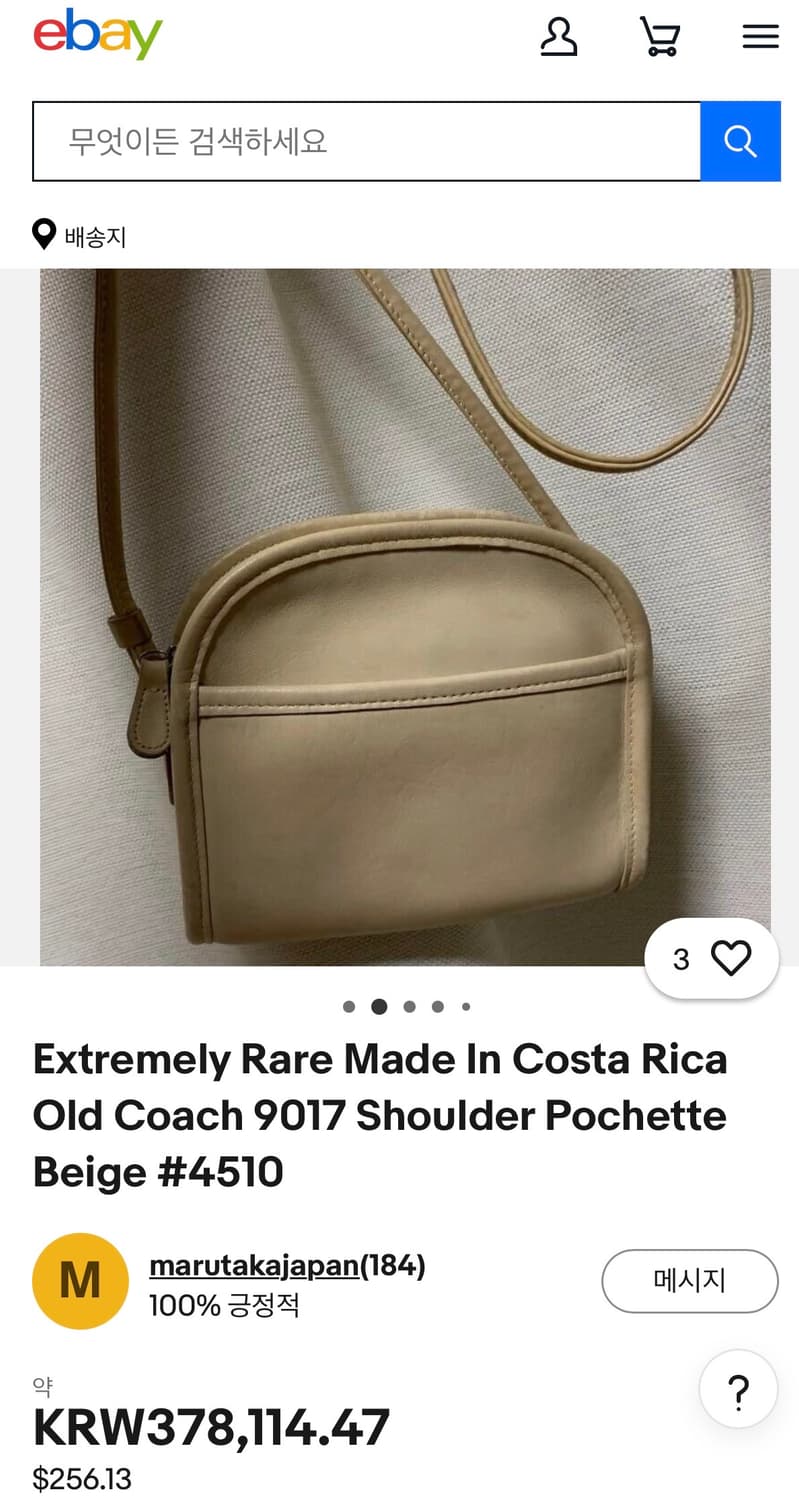This screenshot has height=1500, width=799.
Task: Select the fourth image carousel dot
Action: (438, 1007)
